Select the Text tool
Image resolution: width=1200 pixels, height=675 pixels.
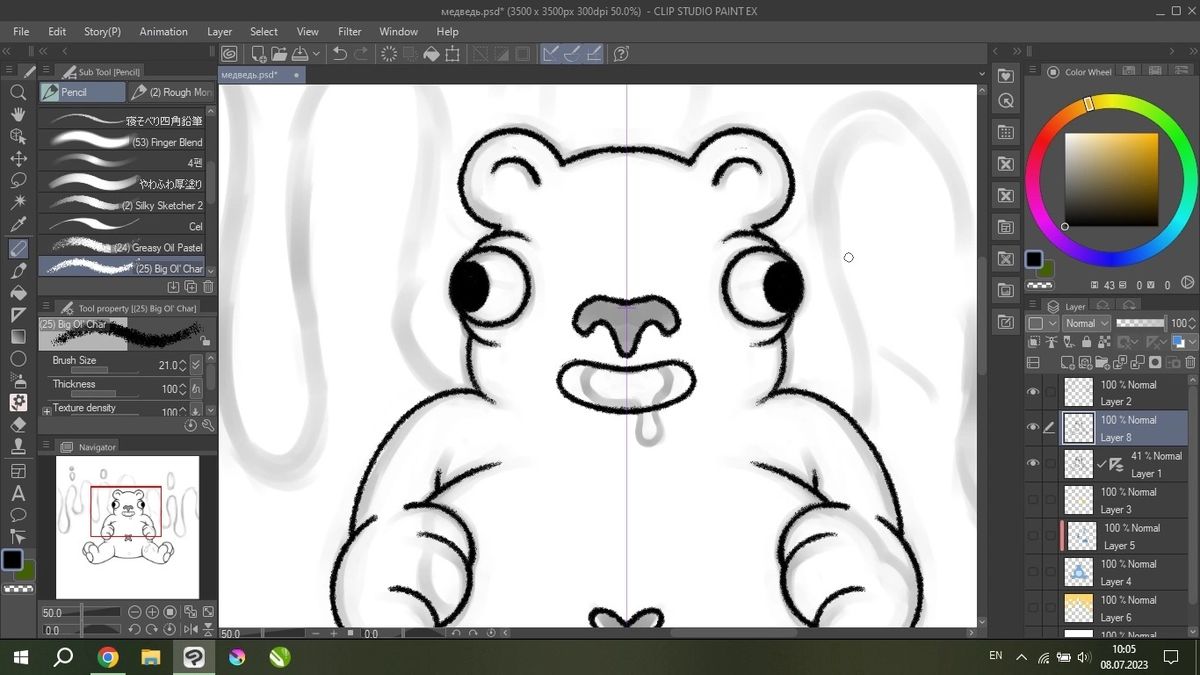(18, 493)
